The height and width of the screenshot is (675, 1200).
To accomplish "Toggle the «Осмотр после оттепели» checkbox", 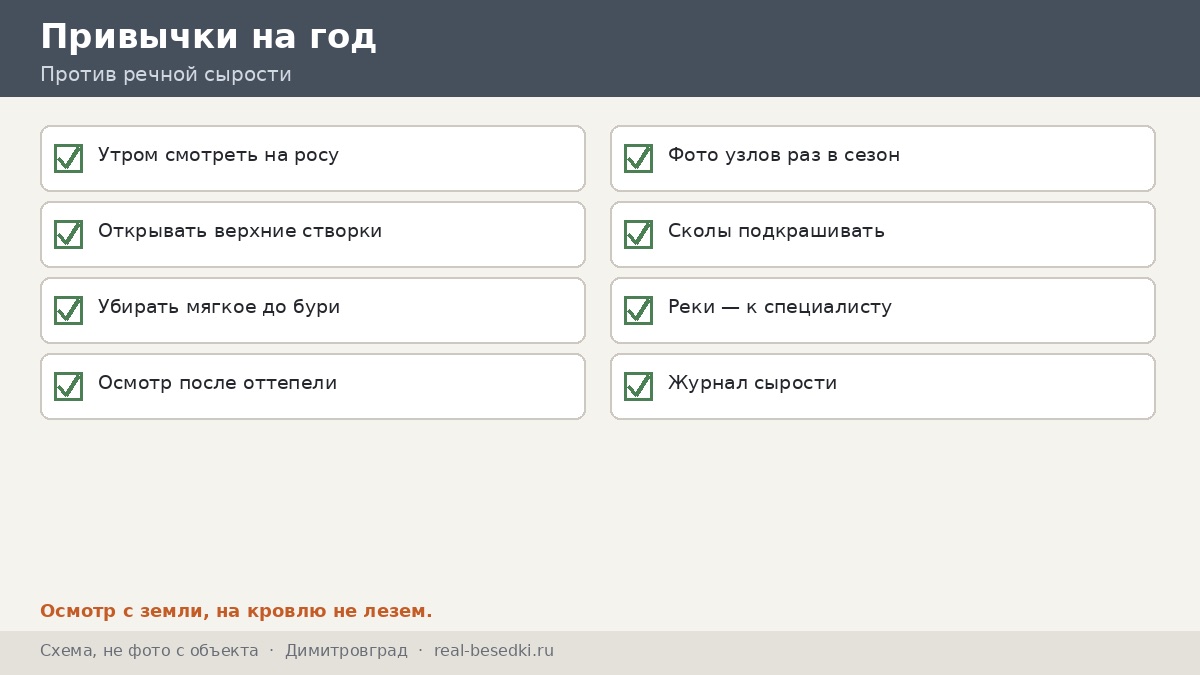I will point(68,386).
